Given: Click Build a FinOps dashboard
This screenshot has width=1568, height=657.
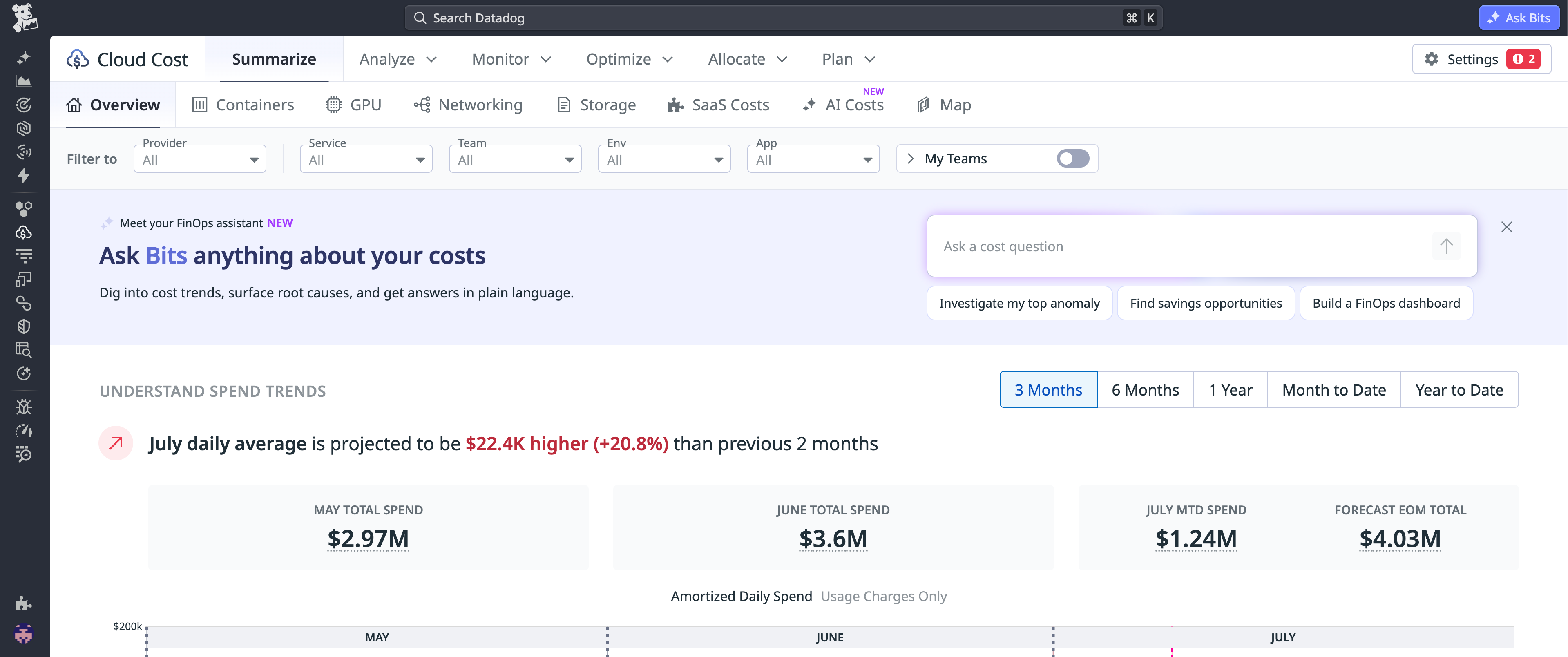Looking at the screenshot, I should click(1386, 303).
